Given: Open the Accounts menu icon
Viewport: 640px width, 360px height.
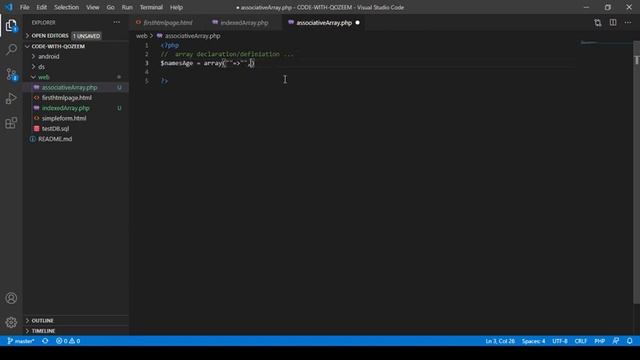Looking at the screenshot, I should click(11, 298).
